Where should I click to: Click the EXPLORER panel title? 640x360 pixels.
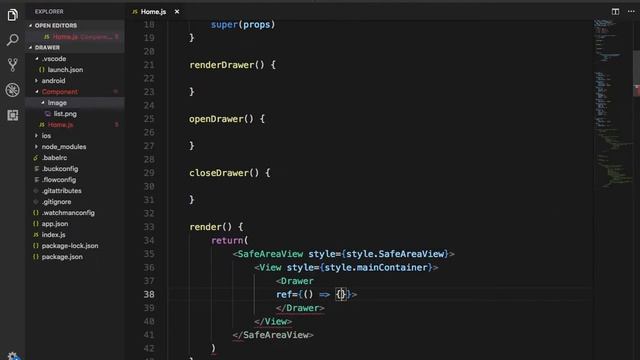49,12
